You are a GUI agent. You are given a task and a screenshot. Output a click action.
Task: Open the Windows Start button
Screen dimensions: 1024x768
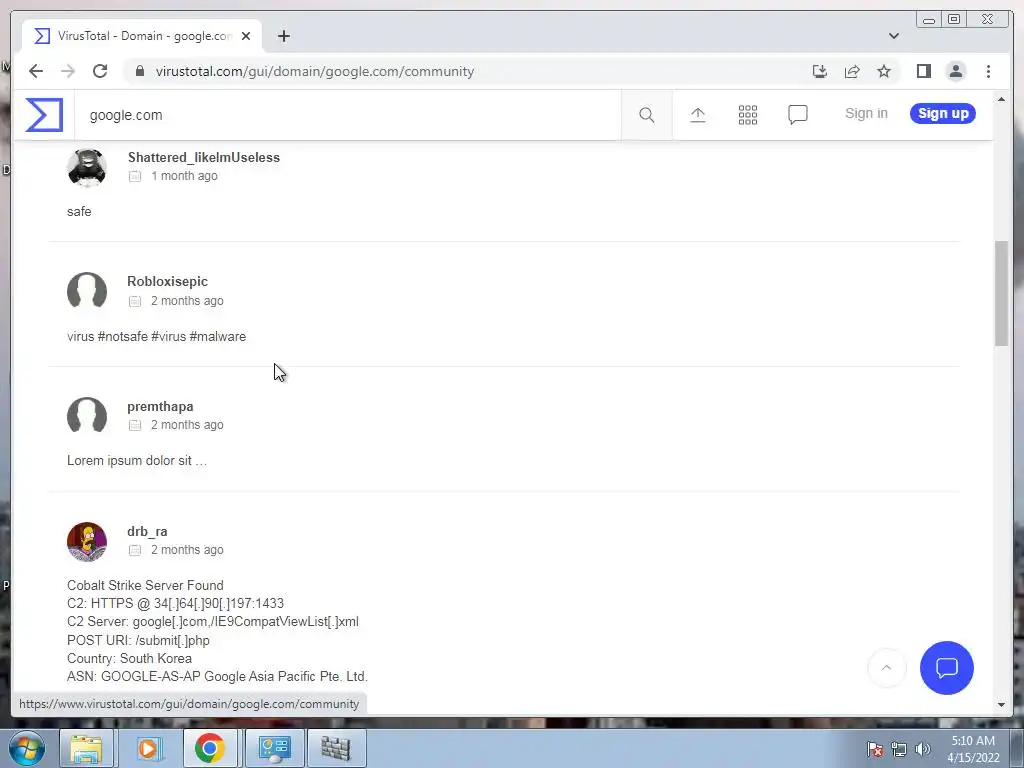27,748
